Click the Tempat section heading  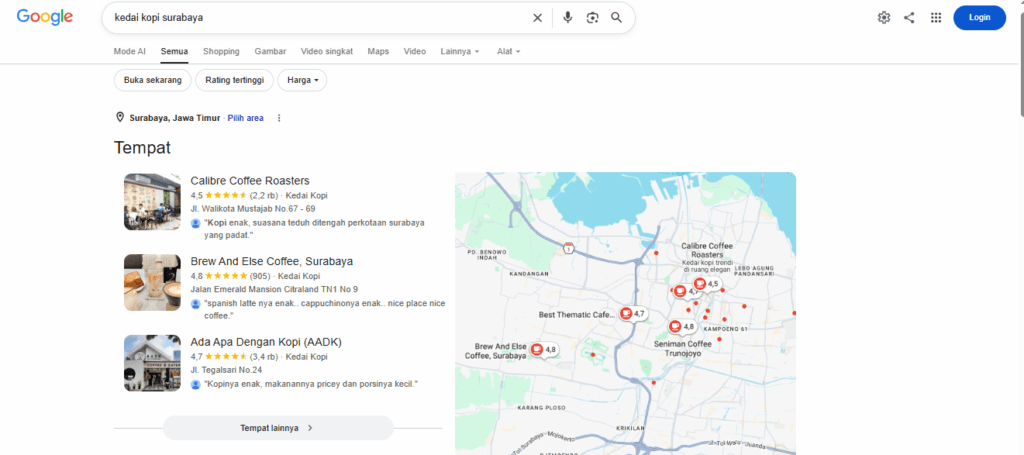click(142, 148)
